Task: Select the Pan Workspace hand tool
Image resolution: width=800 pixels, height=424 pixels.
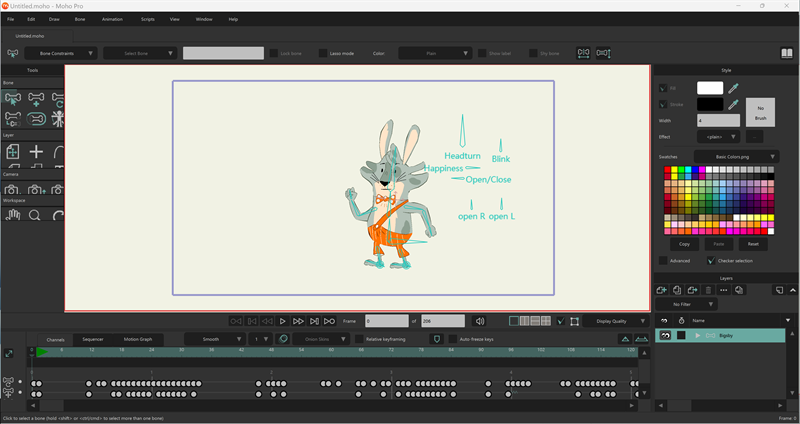Action: pos(12,215)
